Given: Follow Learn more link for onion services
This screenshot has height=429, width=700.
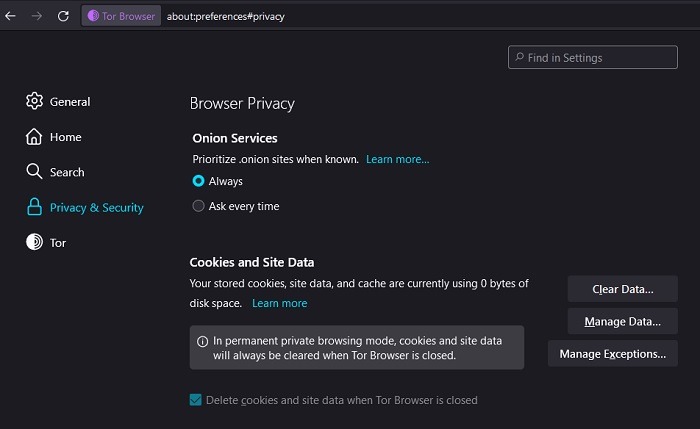Looking at the screenshot, I should click(397, 159).
